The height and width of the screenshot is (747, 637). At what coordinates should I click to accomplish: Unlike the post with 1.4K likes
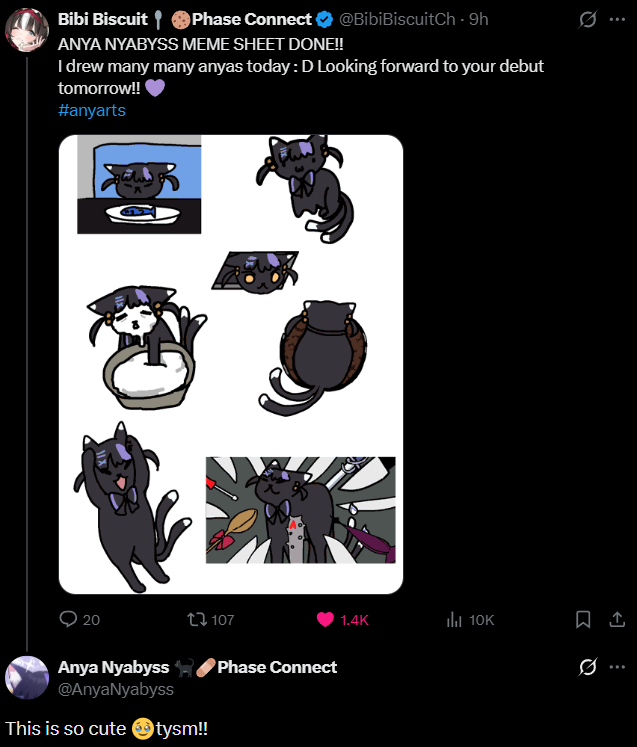point(343,619)
